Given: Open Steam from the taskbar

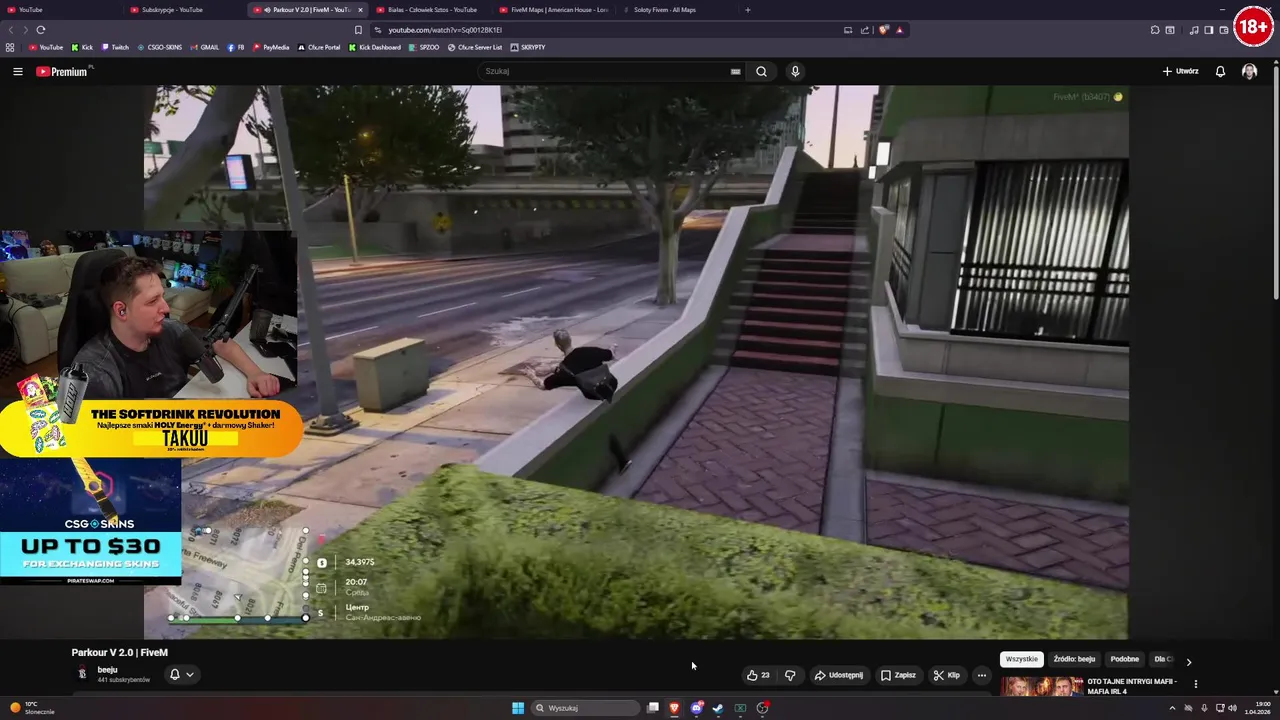Looking at the screenshot, I should tap(718, 708).
